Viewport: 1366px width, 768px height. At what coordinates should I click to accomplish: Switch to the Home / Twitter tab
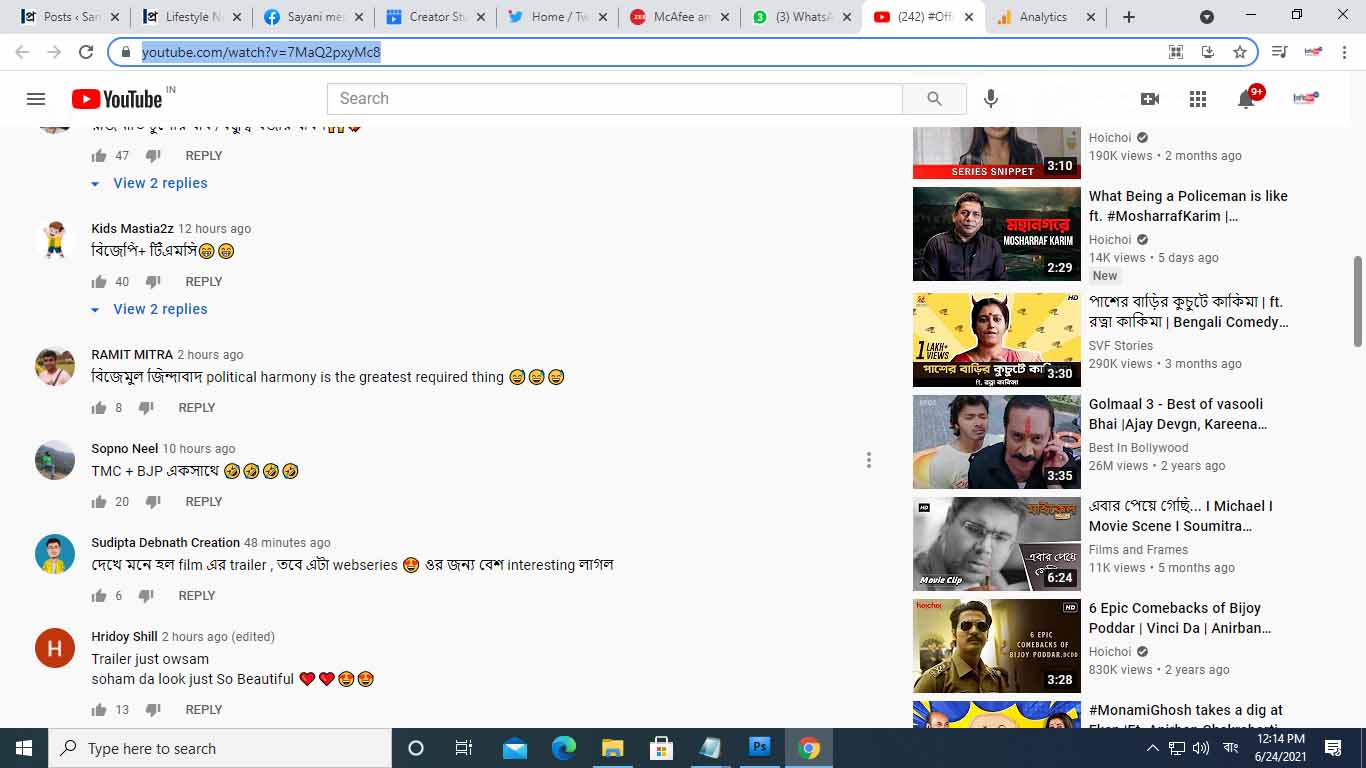[557, 17]
